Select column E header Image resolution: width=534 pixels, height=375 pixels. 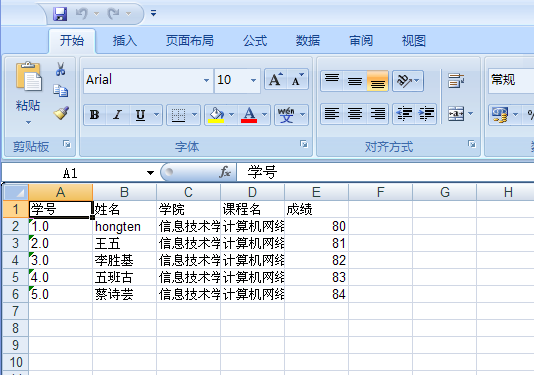click(316, 192)
